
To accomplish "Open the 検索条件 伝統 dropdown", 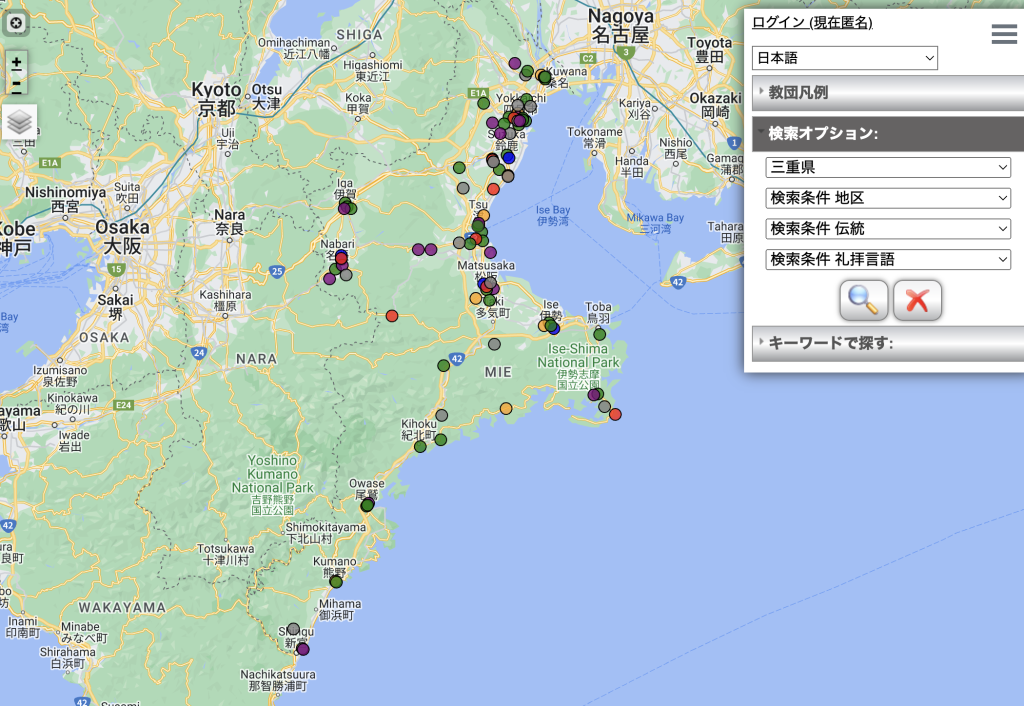I will point(888,229).
